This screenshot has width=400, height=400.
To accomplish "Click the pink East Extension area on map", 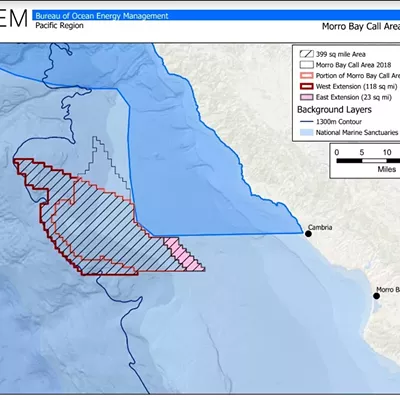I will [184, 255].
